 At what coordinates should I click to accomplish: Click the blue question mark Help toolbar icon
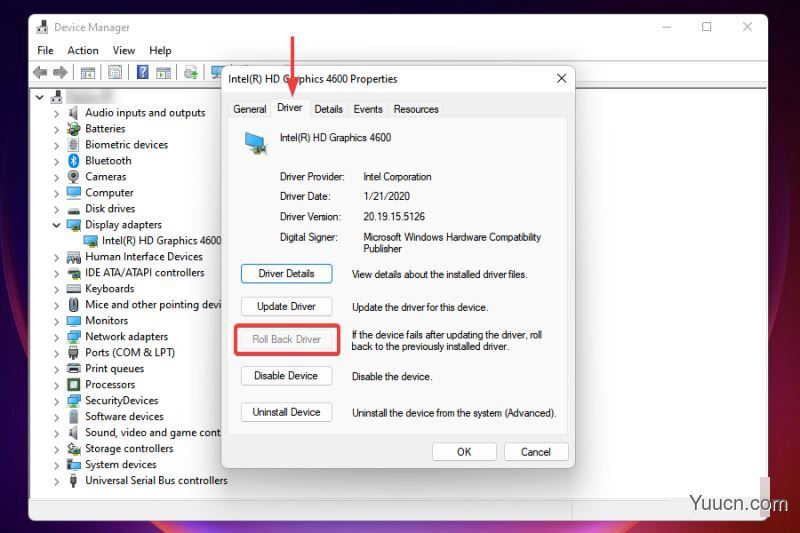(x=142, y=72)
